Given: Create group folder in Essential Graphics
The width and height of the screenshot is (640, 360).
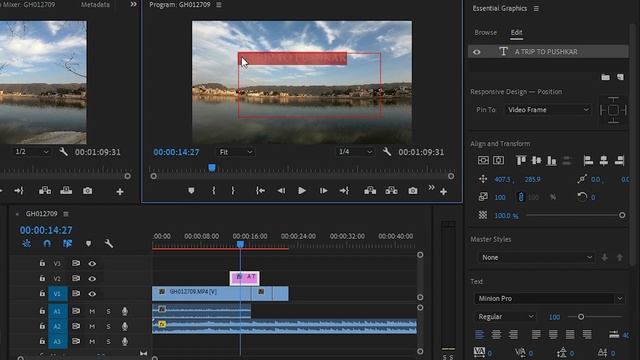Looking at the screenshot, I should (605, 77).
